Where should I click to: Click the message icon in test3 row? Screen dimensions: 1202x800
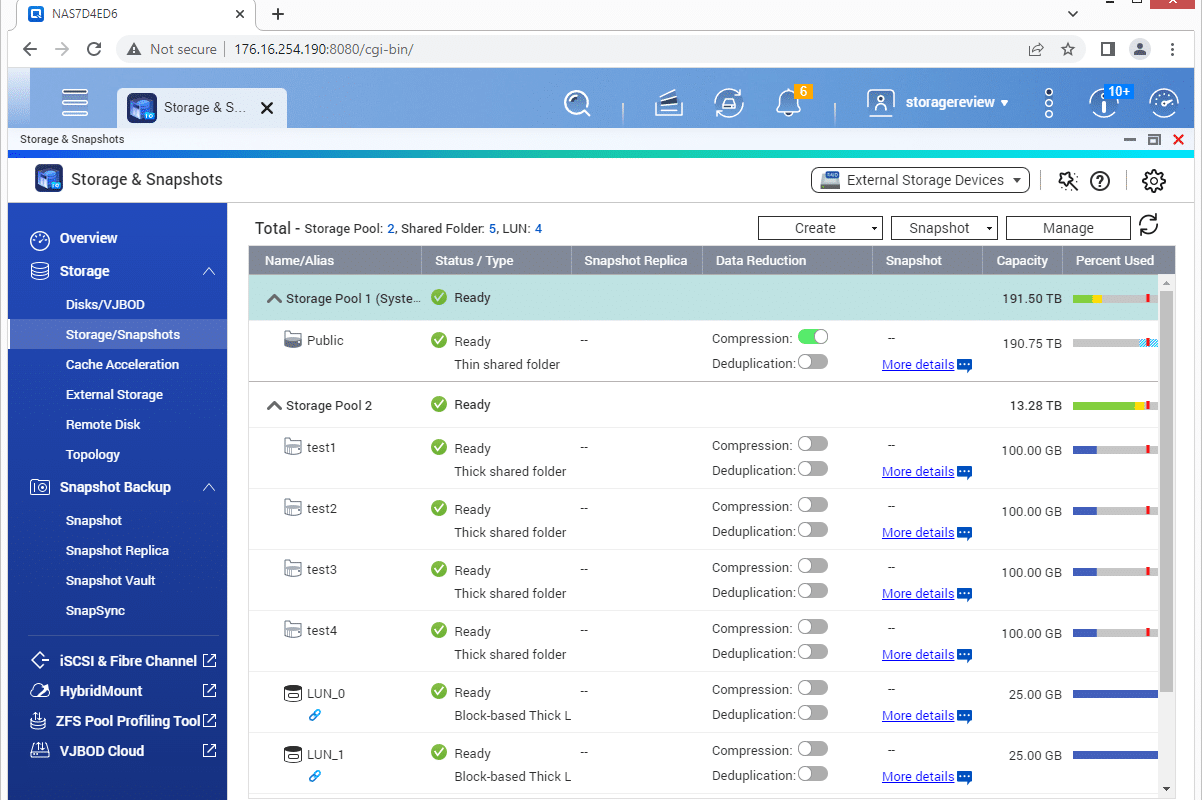965,594
